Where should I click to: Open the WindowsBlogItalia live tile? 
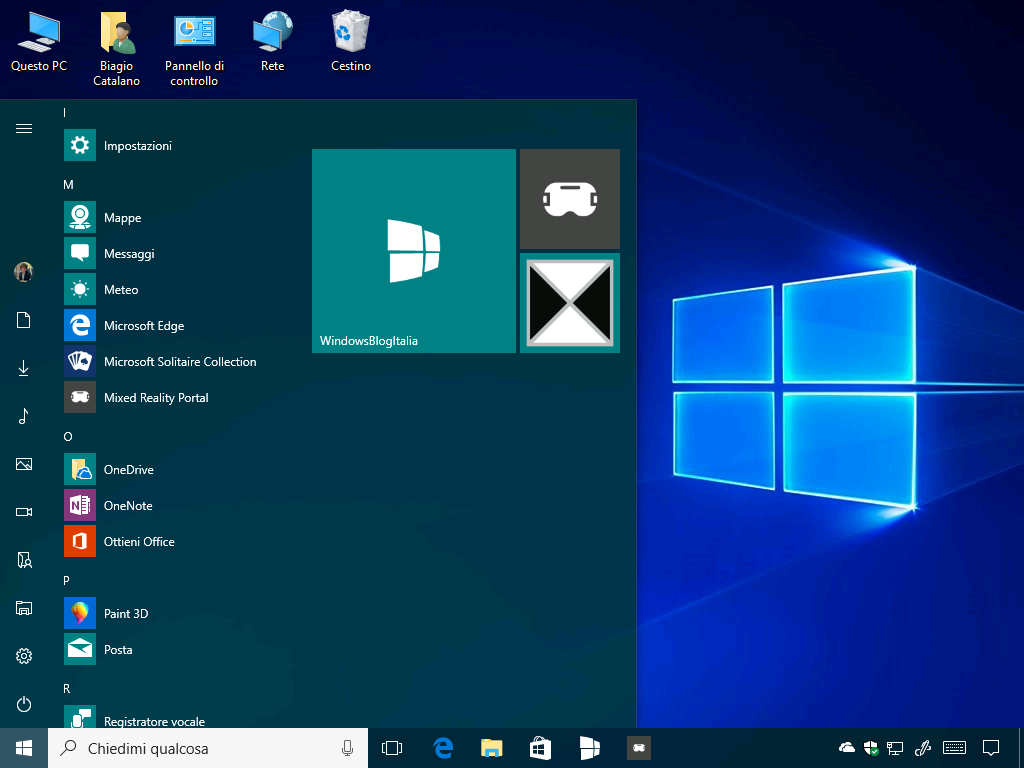[413, 251]
